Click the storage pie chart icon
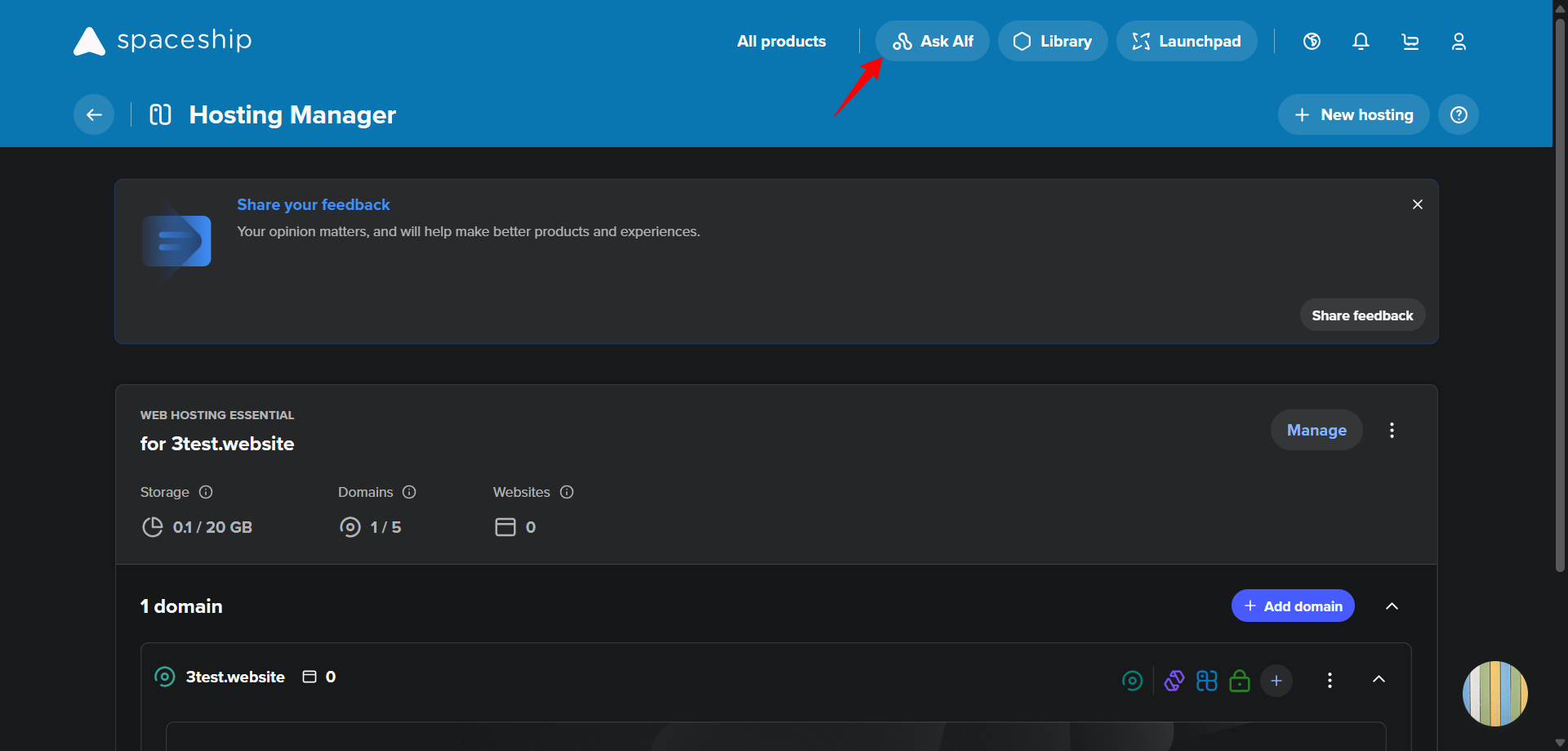 coord(153,527)
